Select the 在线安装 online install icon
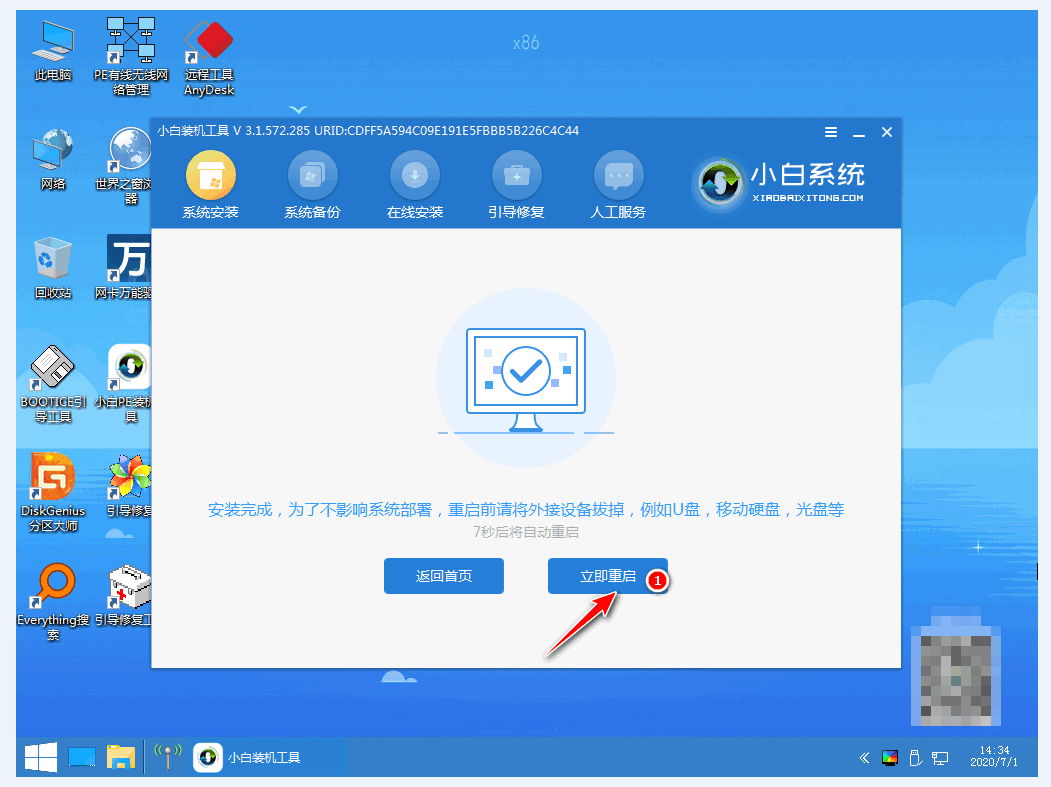Screen dimensions: 1051x787 (414, 178)
